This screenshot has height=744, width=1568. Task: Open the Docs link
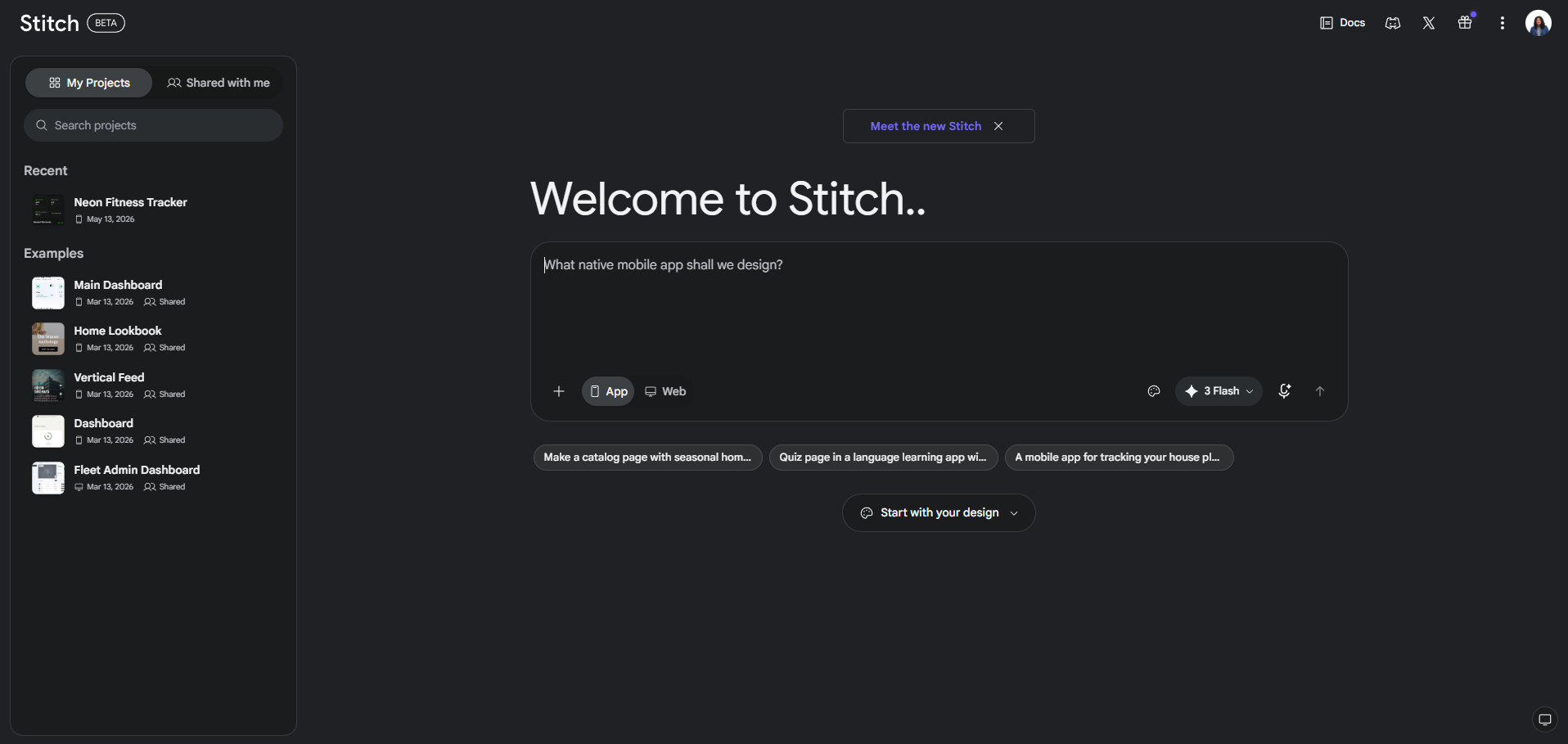(1342, 23)
